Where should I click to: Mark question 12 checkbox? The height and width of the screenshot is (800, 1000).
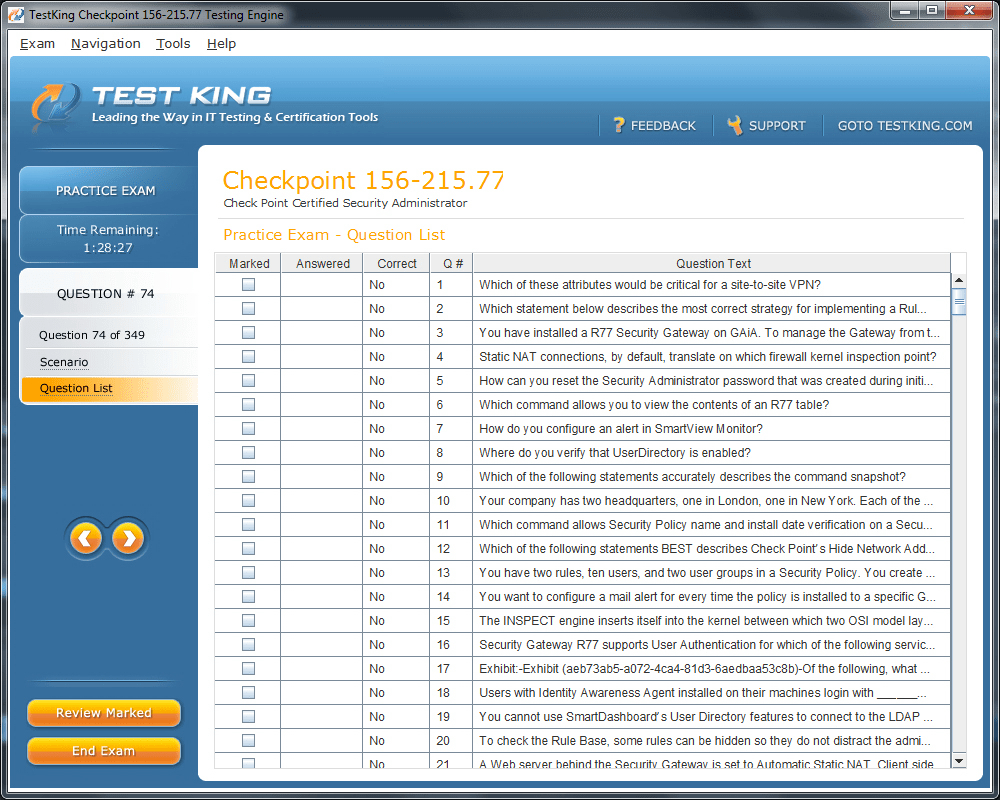249,549
